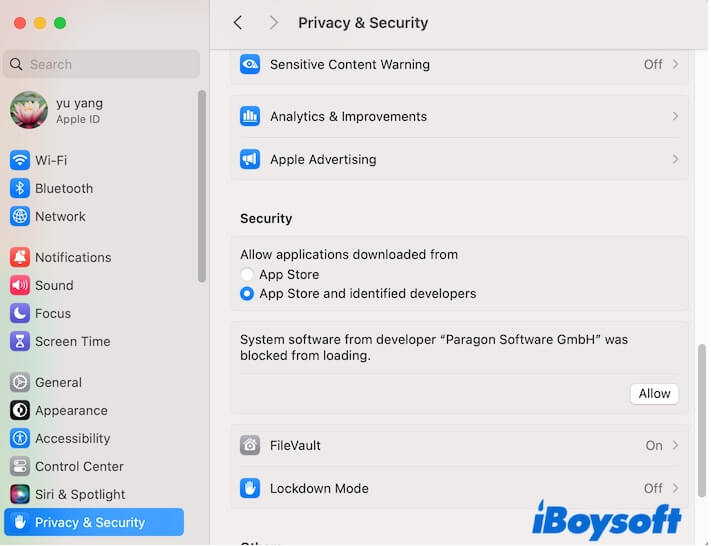
Task: Click FileVault On status
Action: [654, 445]
